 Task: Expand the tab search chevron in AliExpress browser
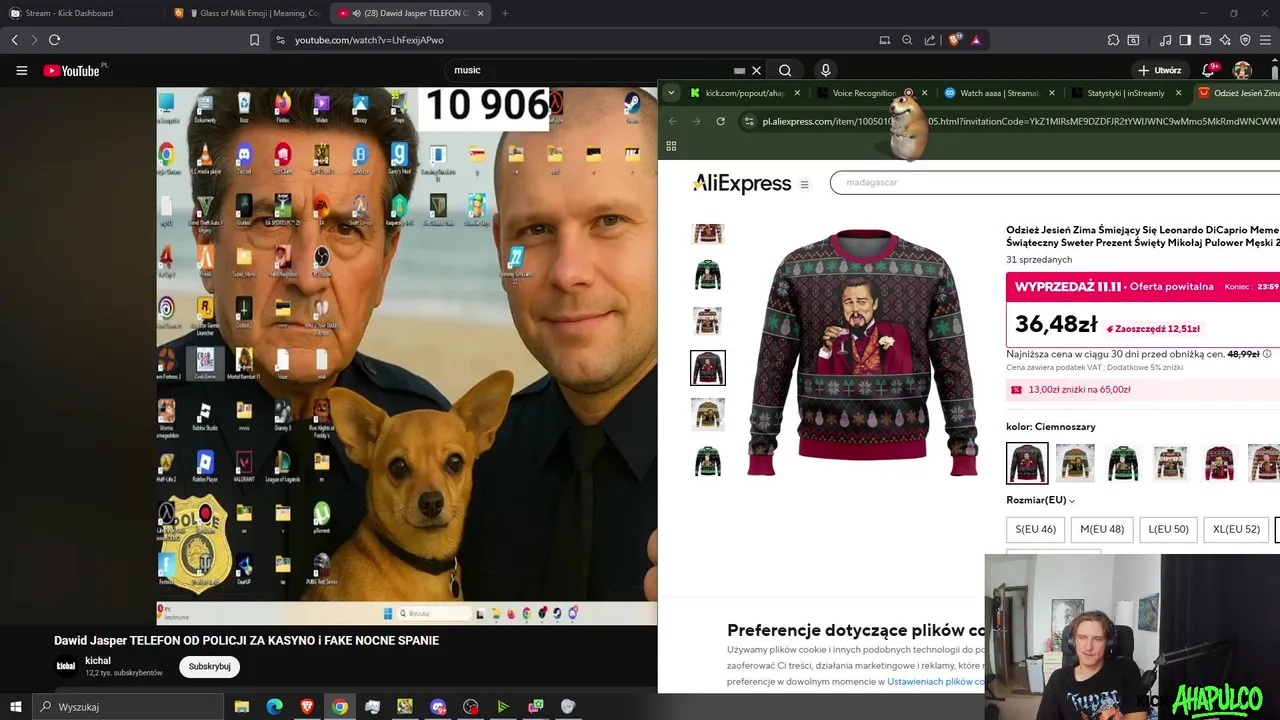tap(671, 93)
